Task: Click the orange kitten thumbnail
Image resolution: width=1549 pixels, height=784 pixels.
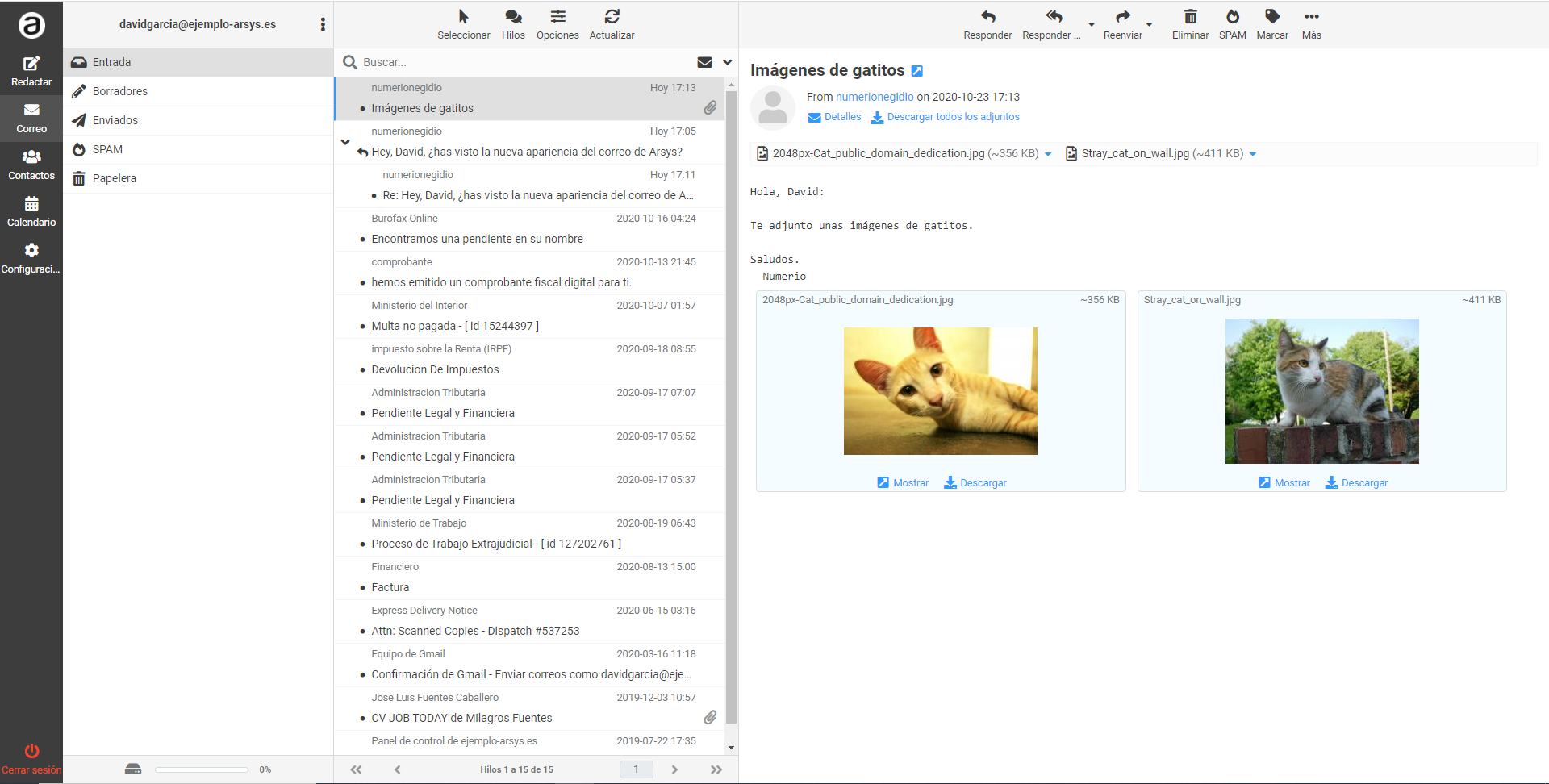Action: (x=940, y=391)
